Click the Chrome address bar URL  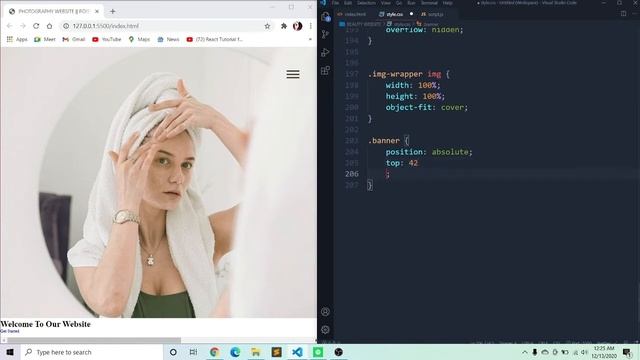[106, 26]
